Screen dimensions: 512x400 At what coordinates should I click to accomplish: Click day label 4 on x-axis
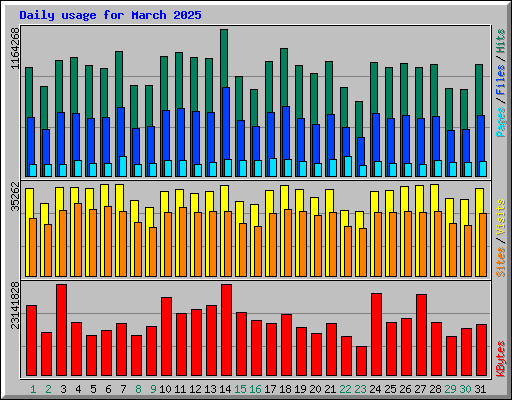tap(78, 389)
